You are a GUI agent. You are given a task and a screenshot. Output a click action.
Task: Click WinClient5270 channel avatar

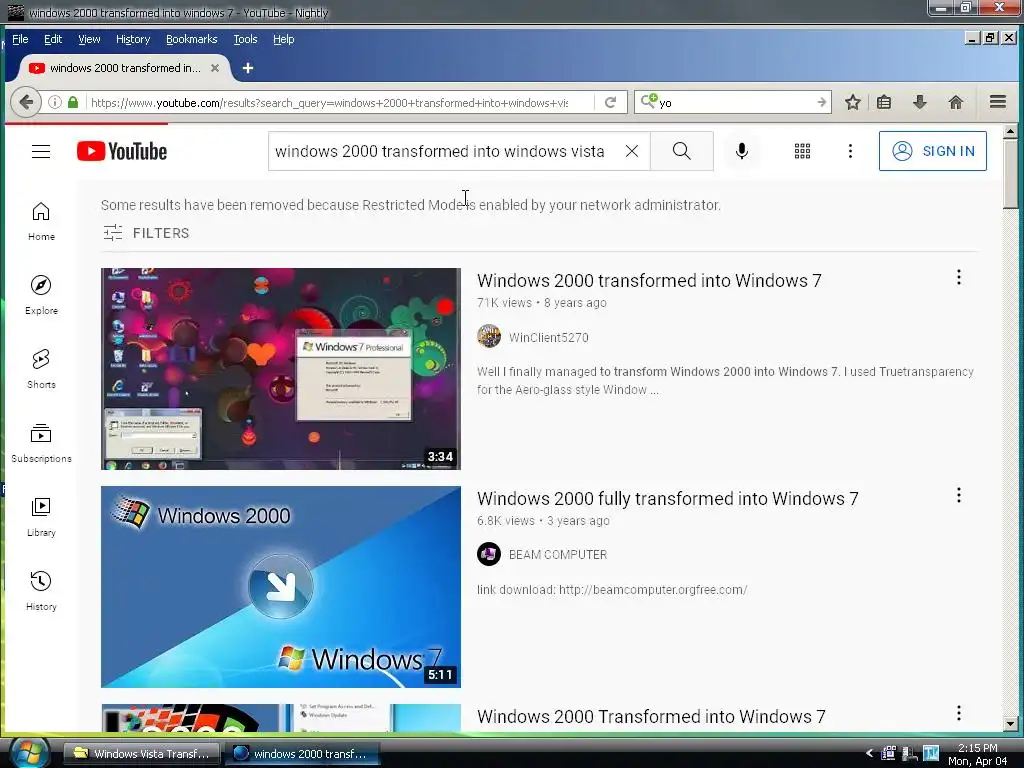point(488,336)
